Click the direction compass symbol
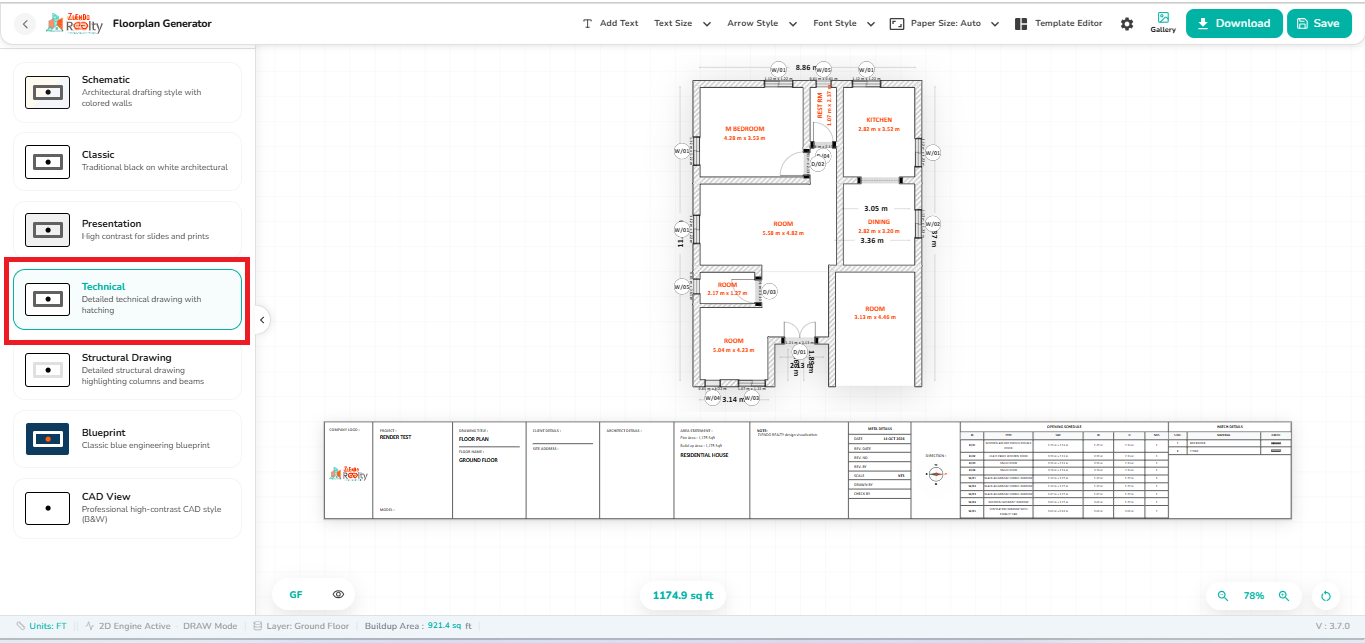Viewport: 1365px width, 643px height. 935,474
